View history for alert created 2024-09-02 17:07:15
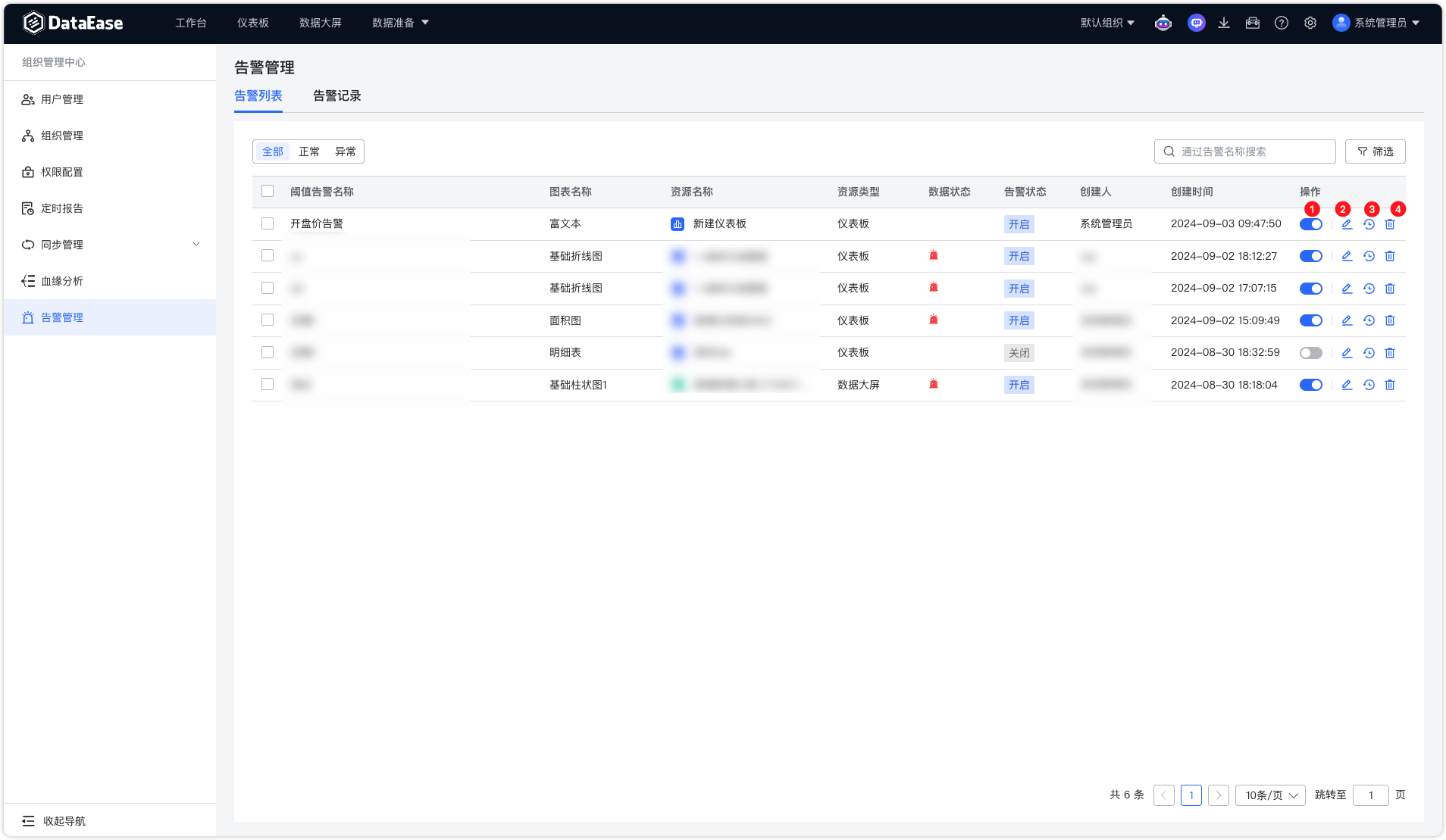Image resolution: width=1446 pixels, height=840 pixels. click(1369, 289)
